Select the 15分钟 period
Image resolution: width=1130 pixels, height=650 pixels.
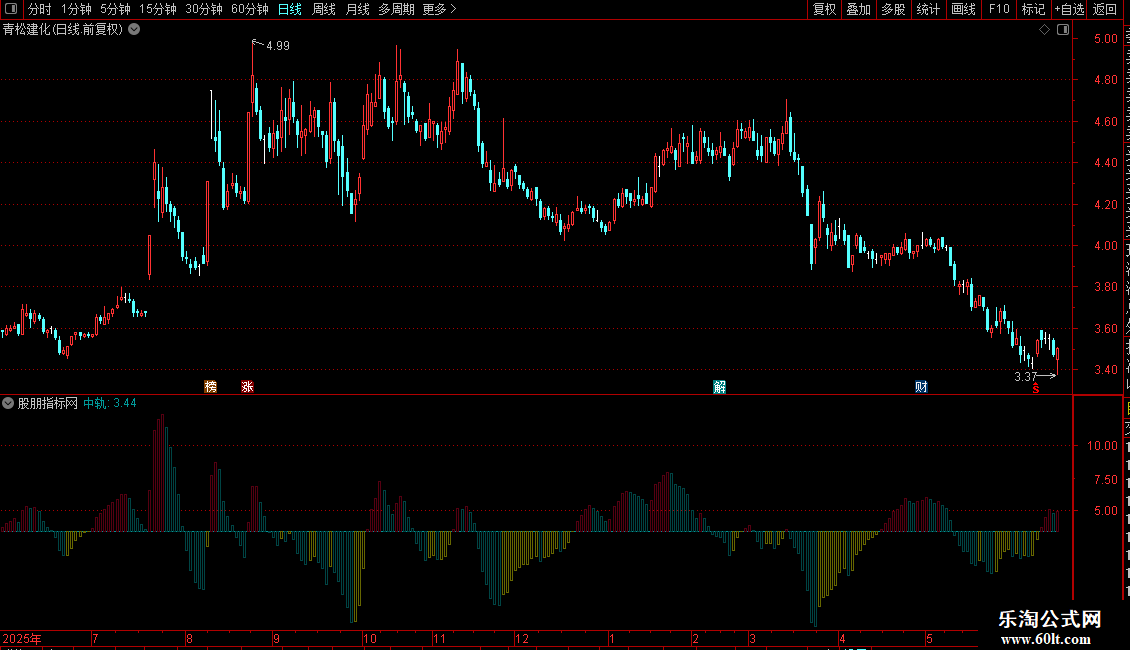157,9
